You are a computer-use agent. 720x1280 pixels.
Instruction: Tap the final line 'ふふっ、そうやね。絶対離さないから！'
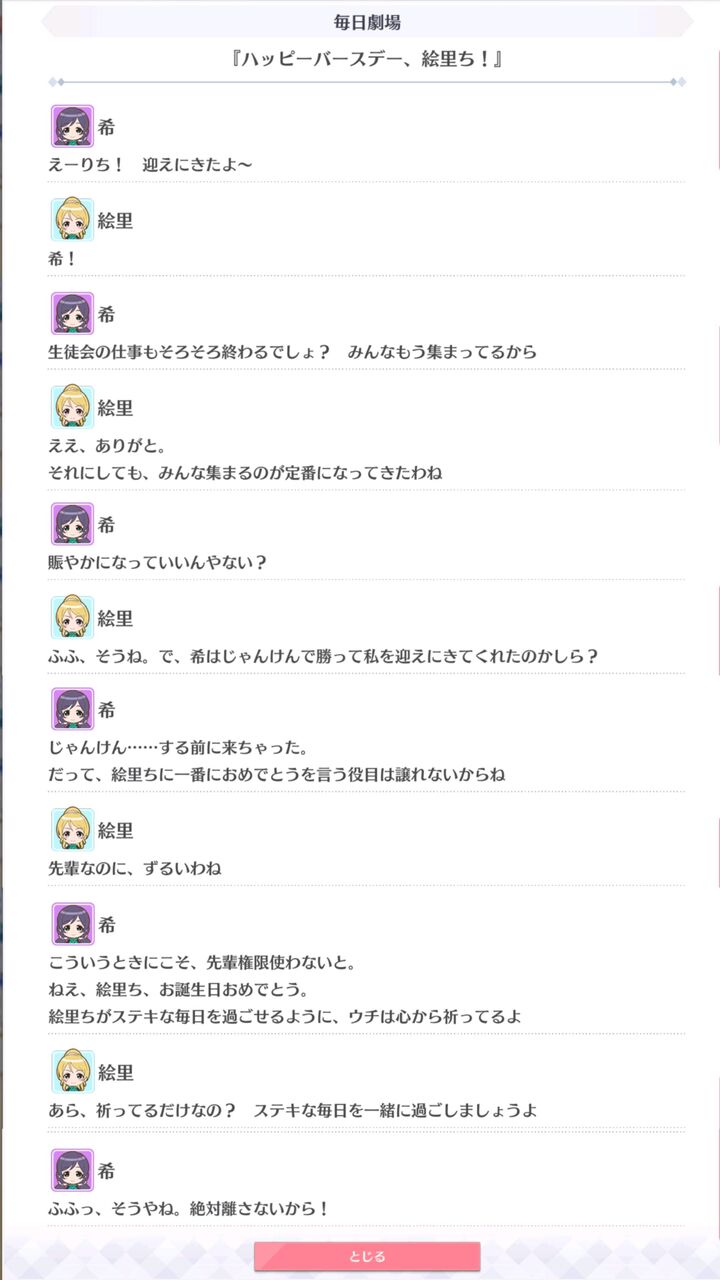(x=189, y=1208)
